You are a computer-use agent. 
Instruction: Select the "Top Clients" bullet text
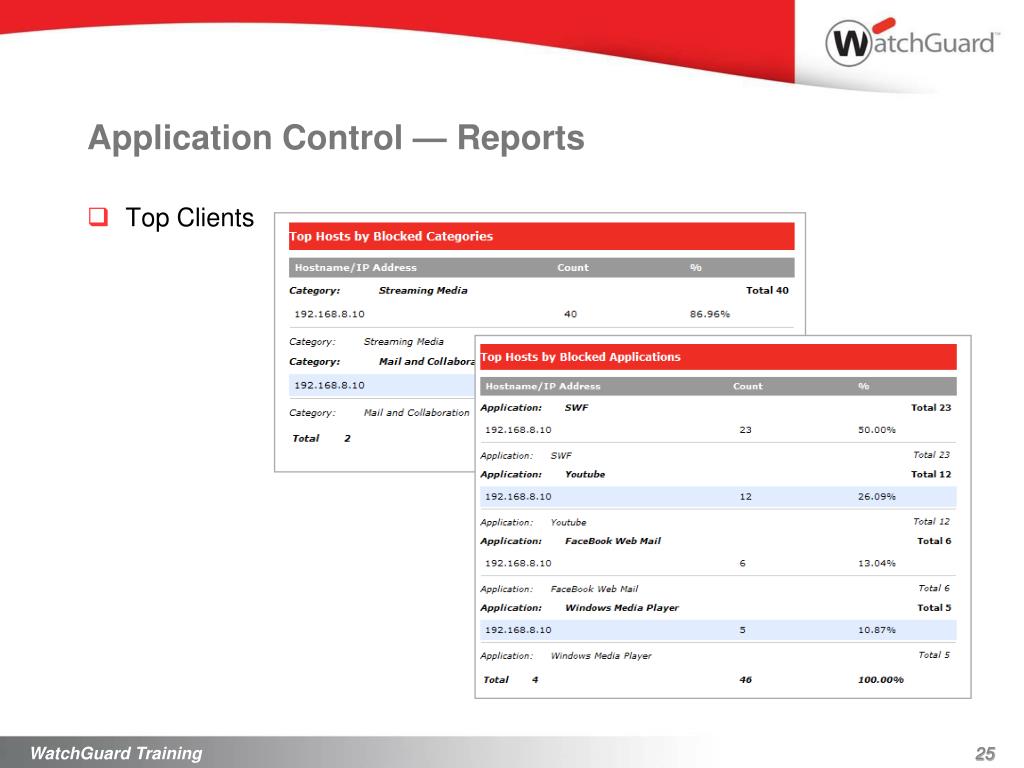[x=189, y=217]
